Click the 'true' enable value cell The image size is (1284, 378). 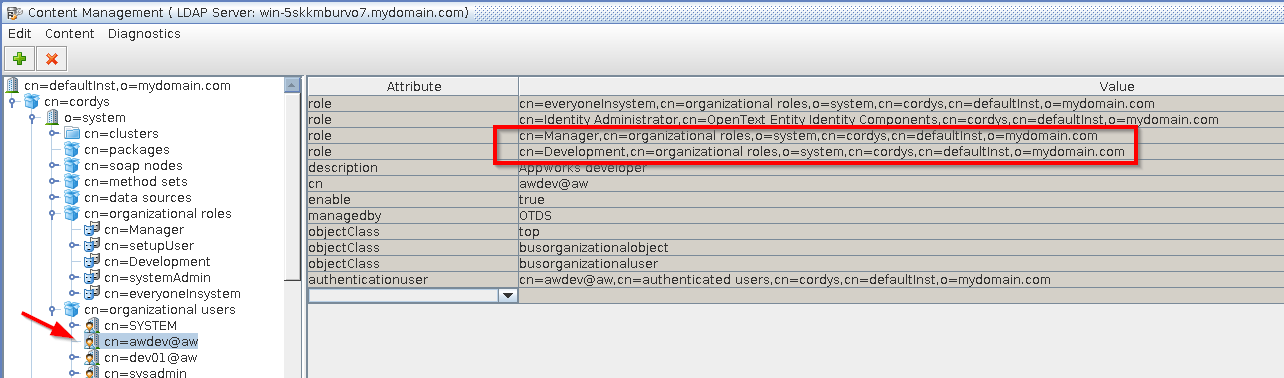(901, 200)
